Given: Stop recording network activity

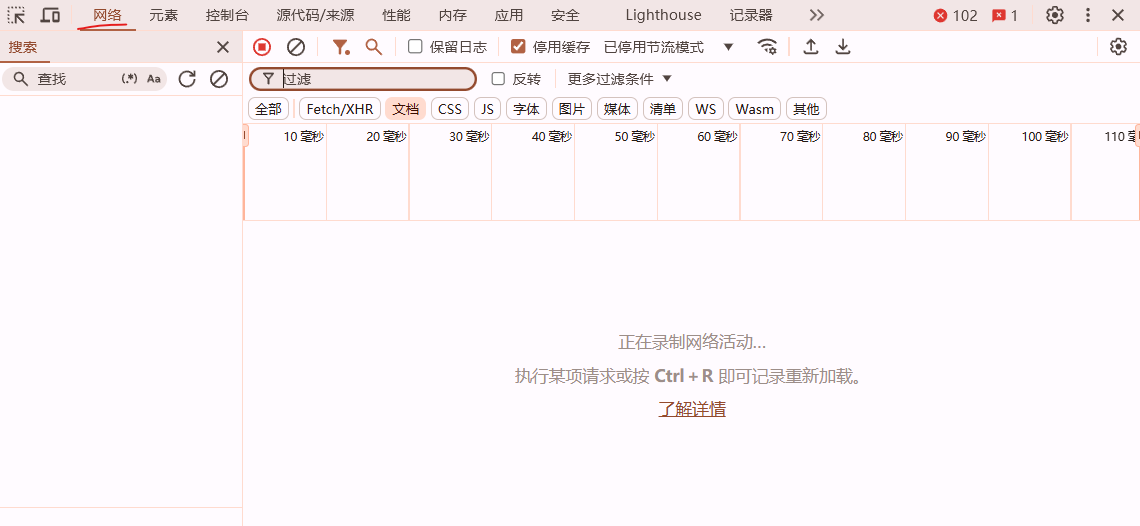Looking at the screenshot, I should (x=262, y=47).
